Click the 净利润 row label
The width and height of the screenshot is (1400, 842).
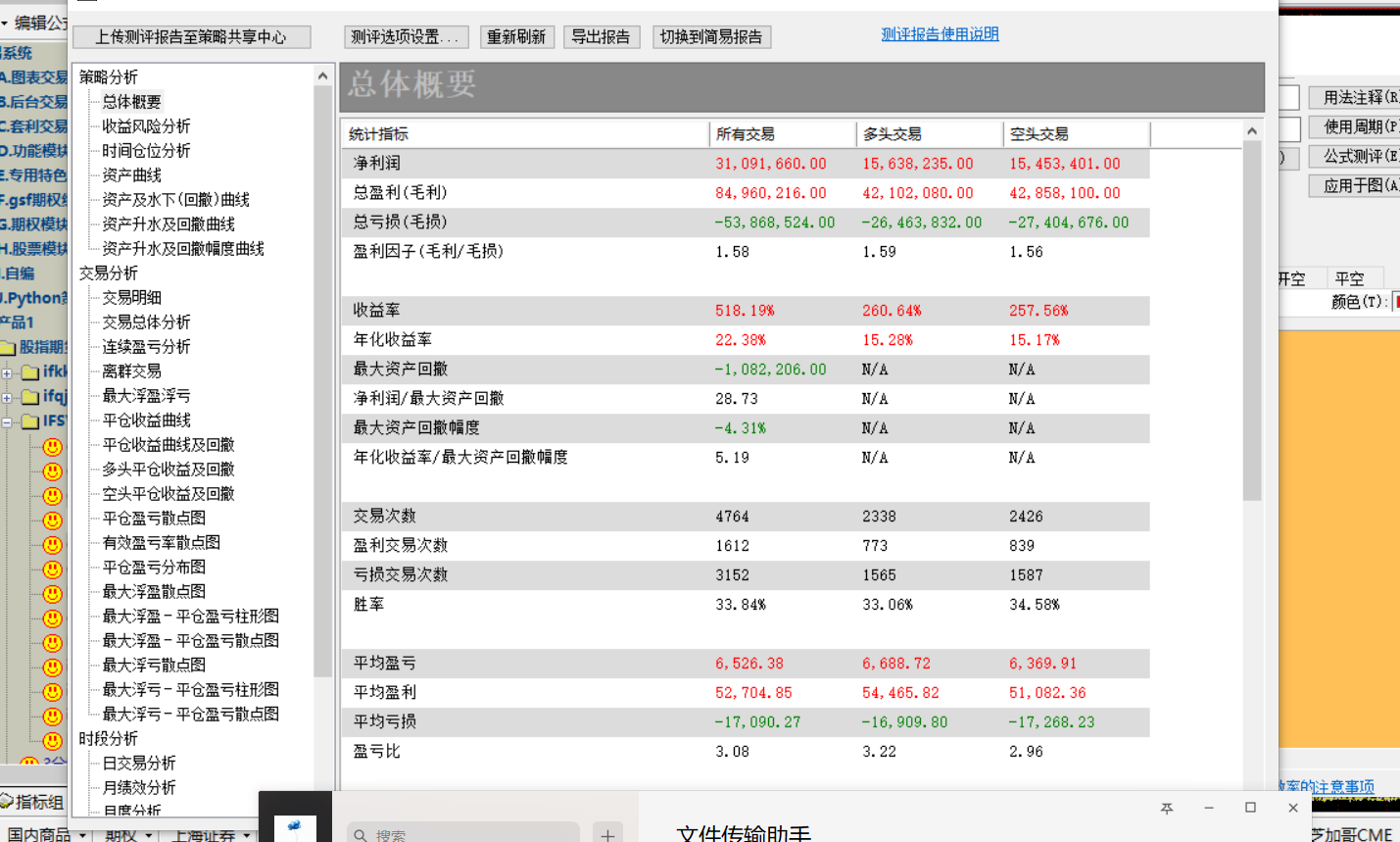[x=376, y=164]
